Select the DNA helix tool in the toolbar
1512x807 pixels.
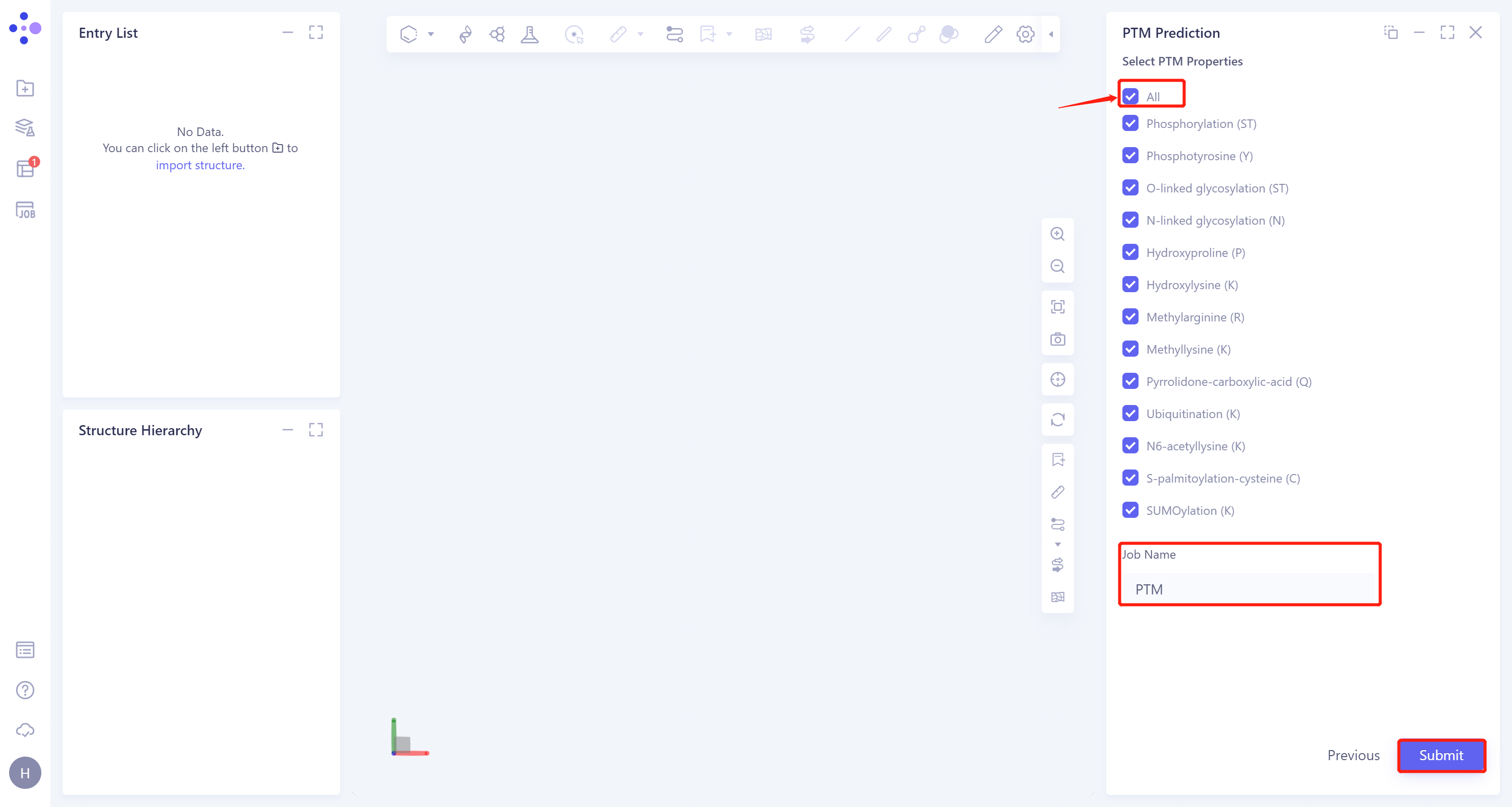[465, 34]
